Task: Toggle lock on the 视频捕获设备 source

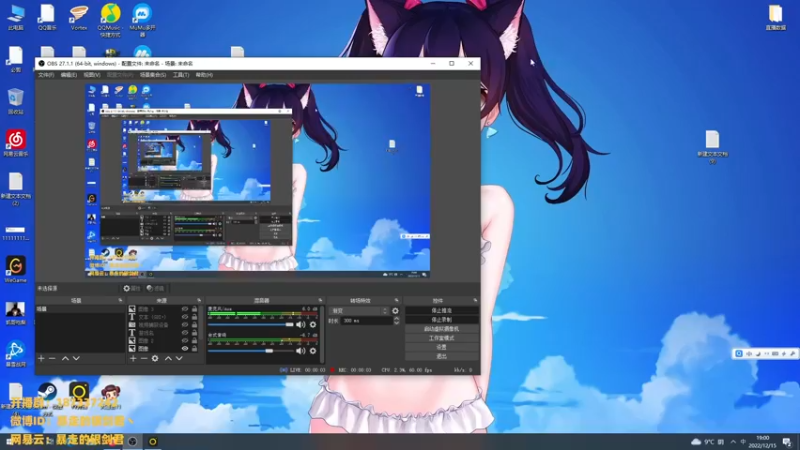Action: [194, 324]
